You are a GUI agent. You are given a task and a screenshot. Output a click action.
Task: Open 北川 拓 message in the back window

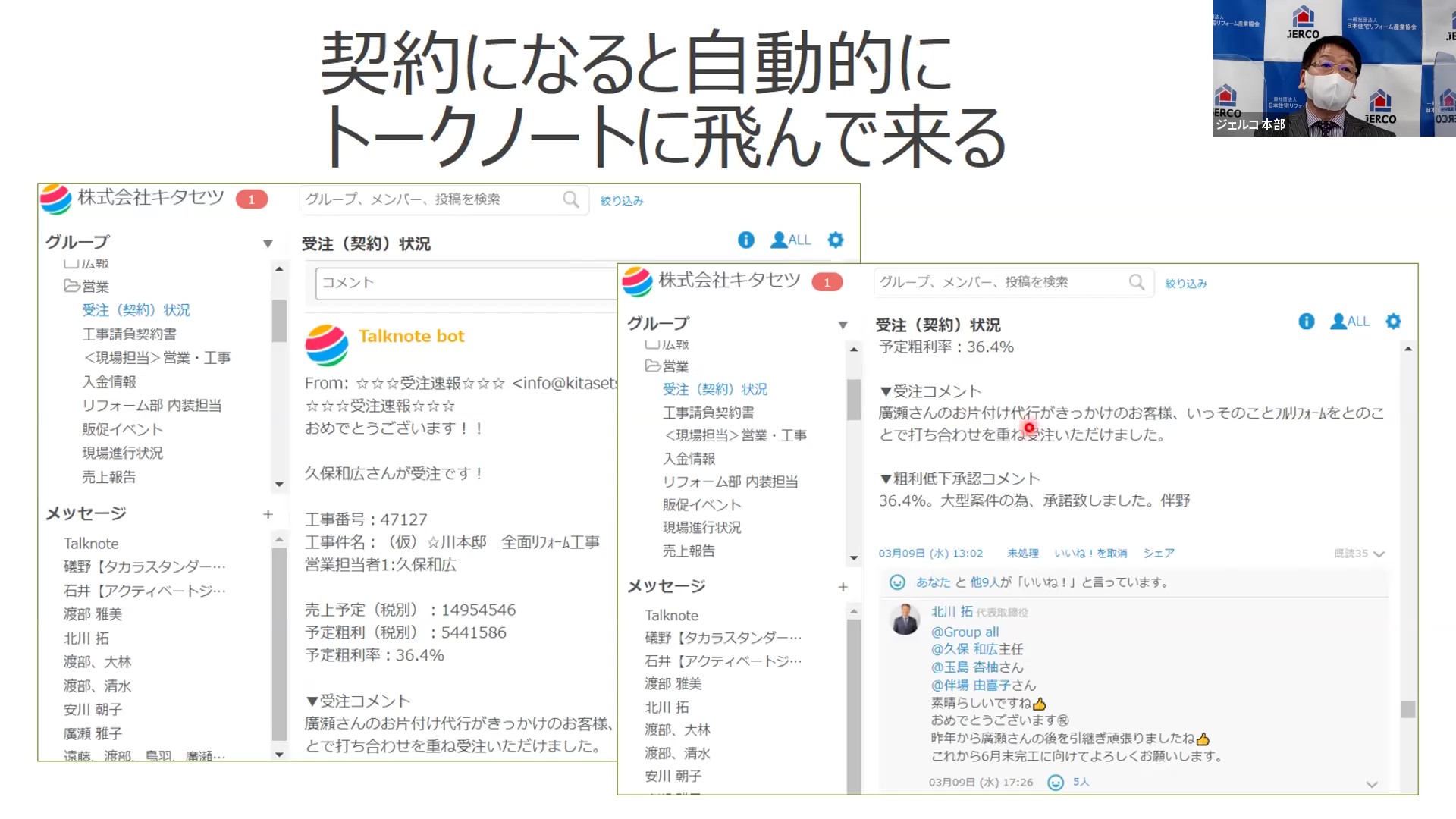click(86, 639)
